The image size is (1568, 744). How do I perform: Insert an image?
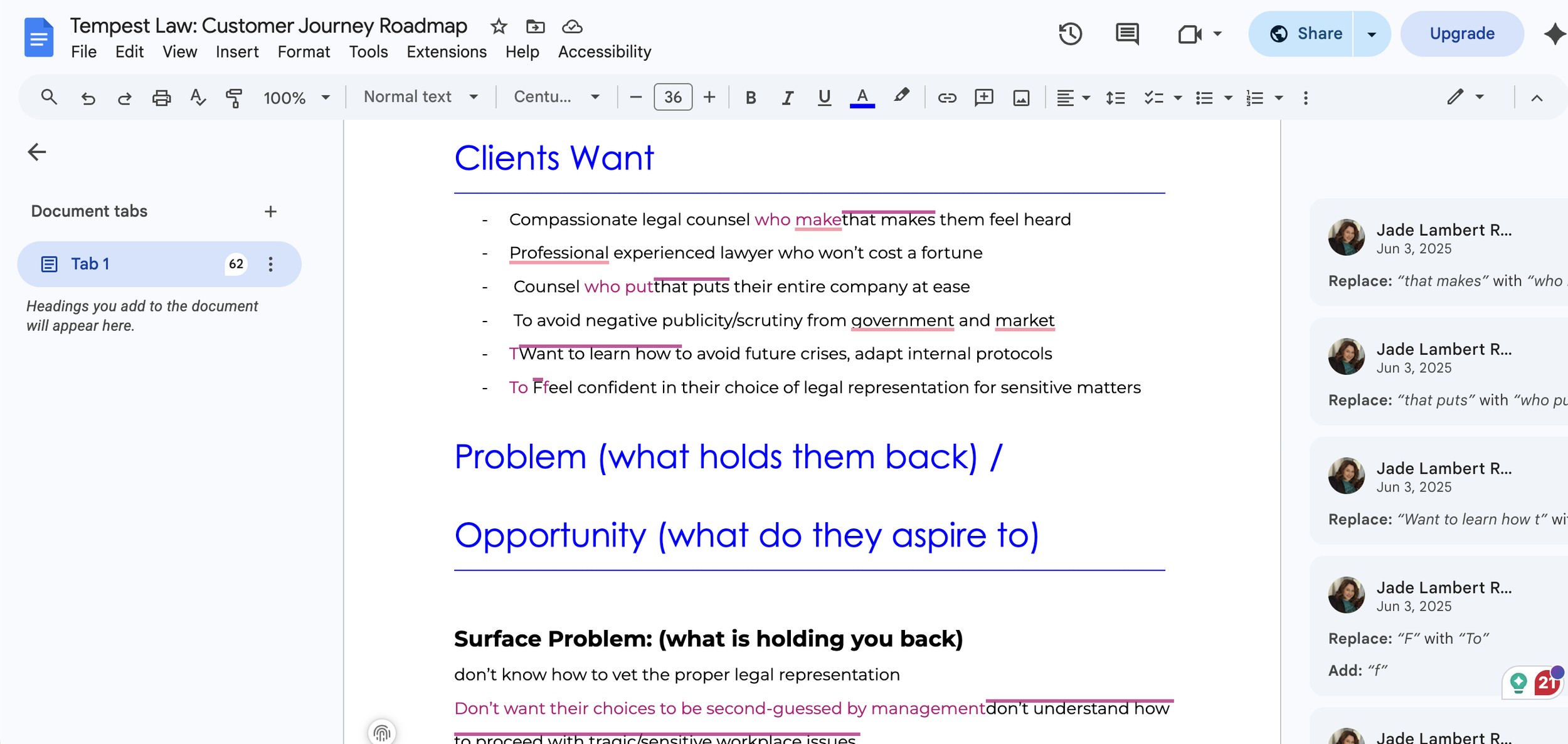pyautogui.click(x=1021, y=98)
